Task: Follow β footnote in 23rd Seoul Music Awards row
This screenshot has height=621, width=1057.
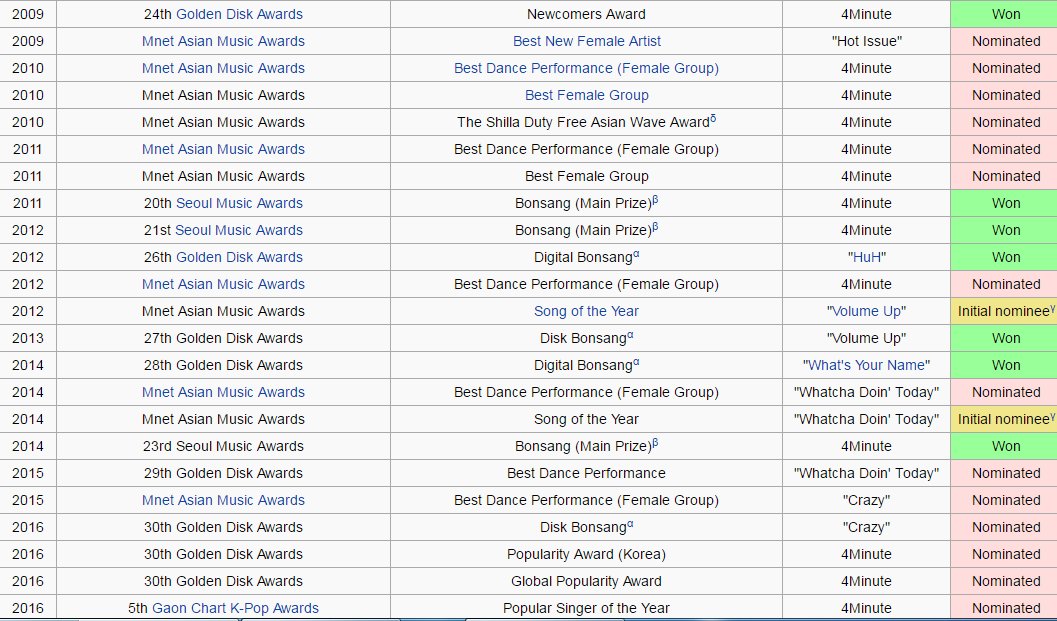Action: [x=655, y=442]
